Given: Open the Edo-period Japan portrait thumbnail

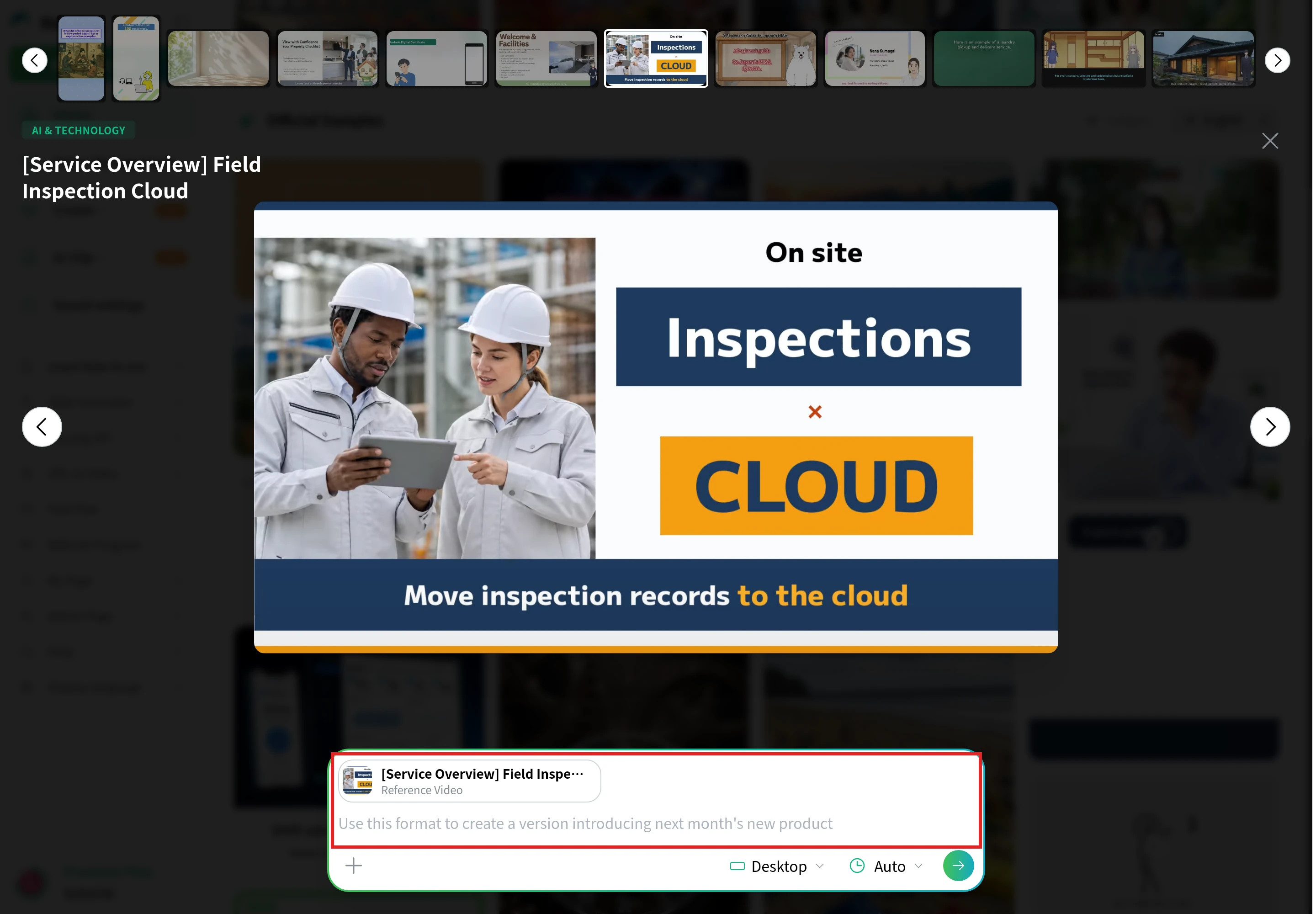Looking at the screenshot, I should click(x=81, y=58).
